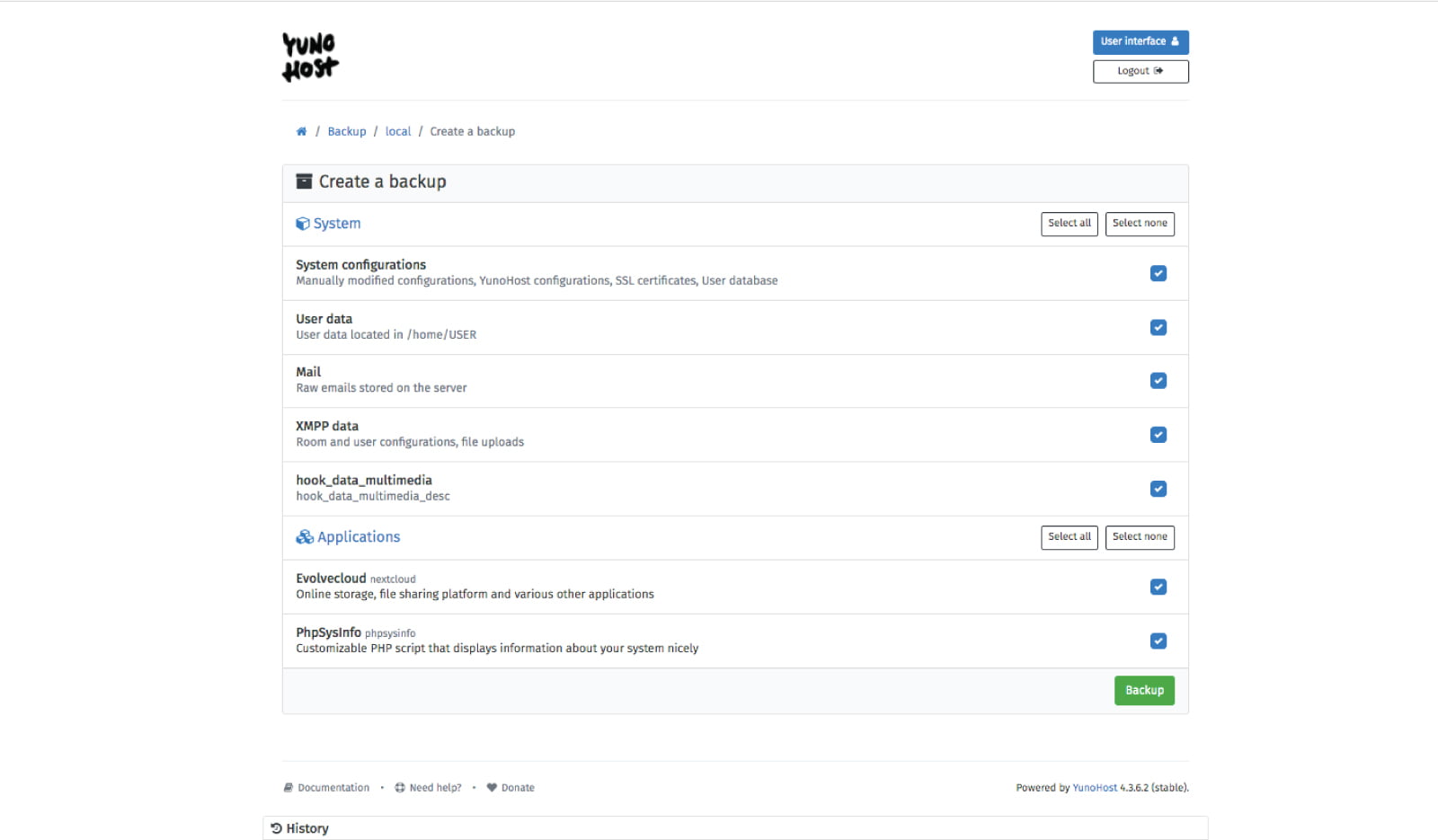The image size is (1438, 840).
Task: Click the archive box icon beside Create a backup
Action: pos(305,181)
